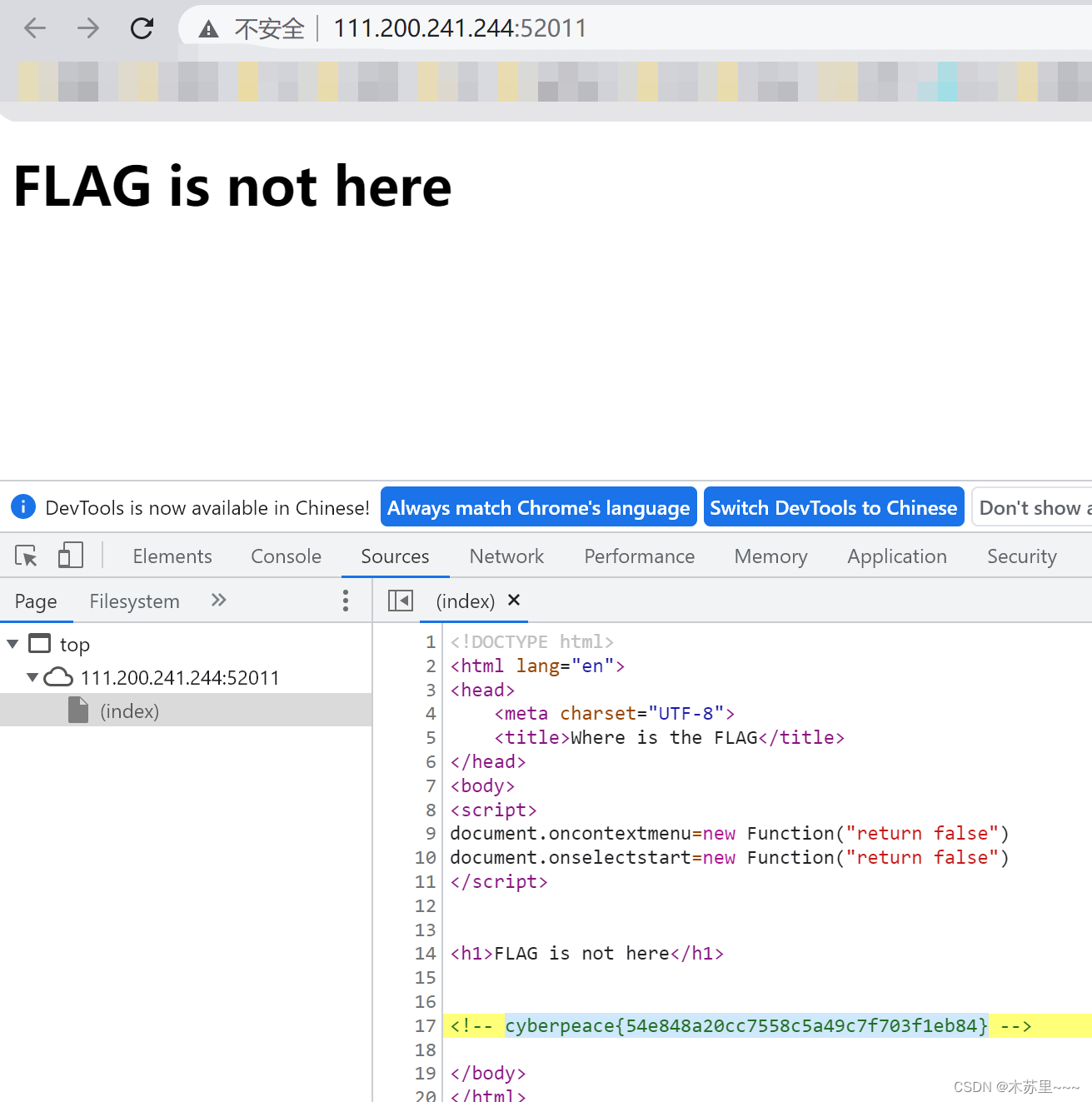The height and width of the screenshot is (1102, 1092).
Task: Click the html lang="en" code line
Action: point(537,666)
